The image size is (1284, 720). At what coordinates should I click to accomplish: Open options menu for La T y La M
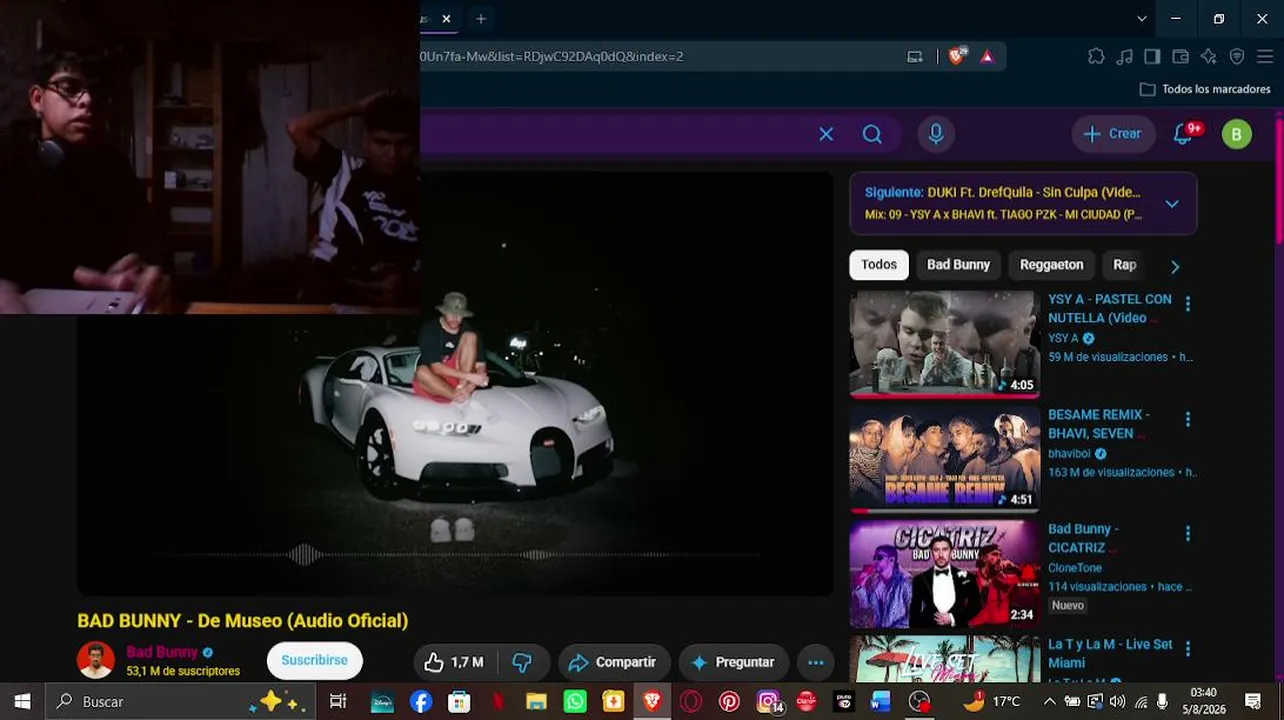coord(1188,649)
